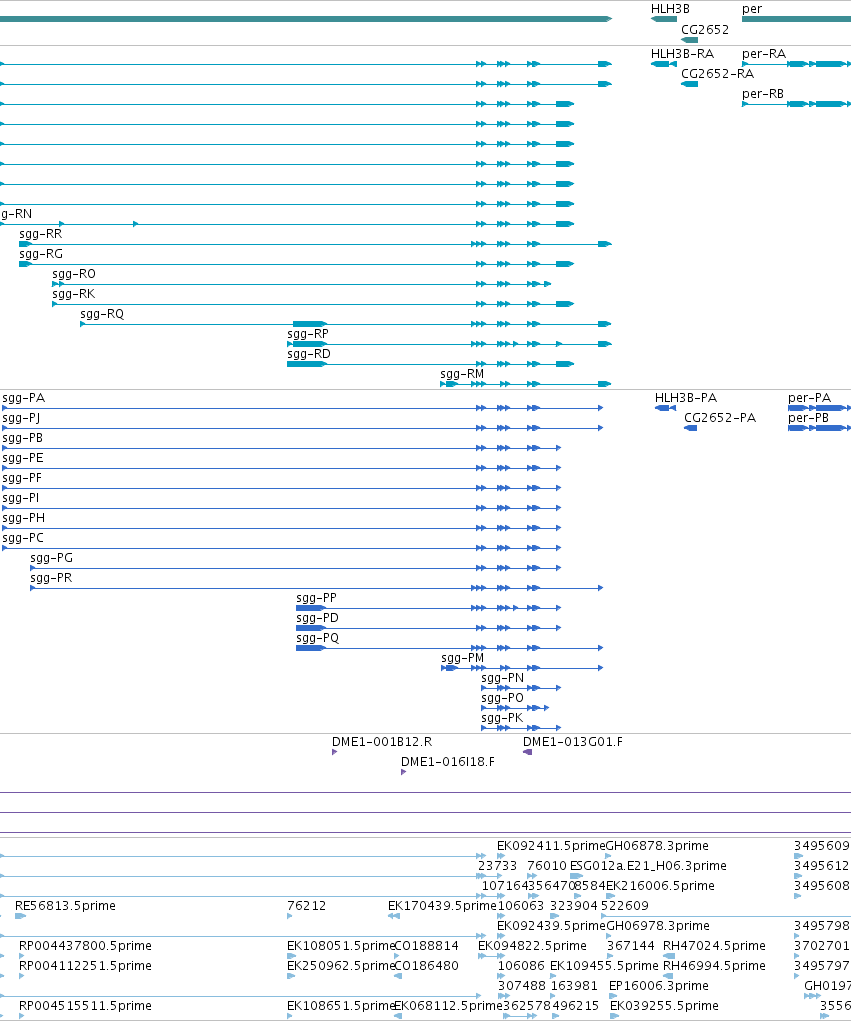The height and width of the screenshot is (1021, 851).
Task: Select the GH06878.3prime EST
Action: (609, 856)
